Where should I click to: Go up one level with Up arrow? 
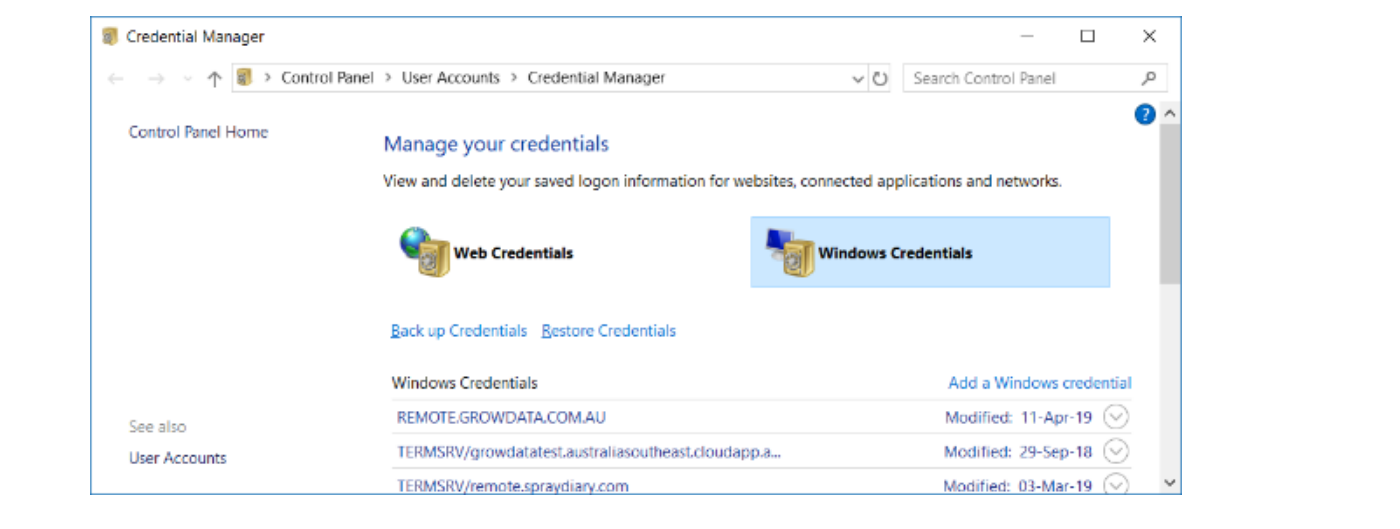tap(213, 79)
